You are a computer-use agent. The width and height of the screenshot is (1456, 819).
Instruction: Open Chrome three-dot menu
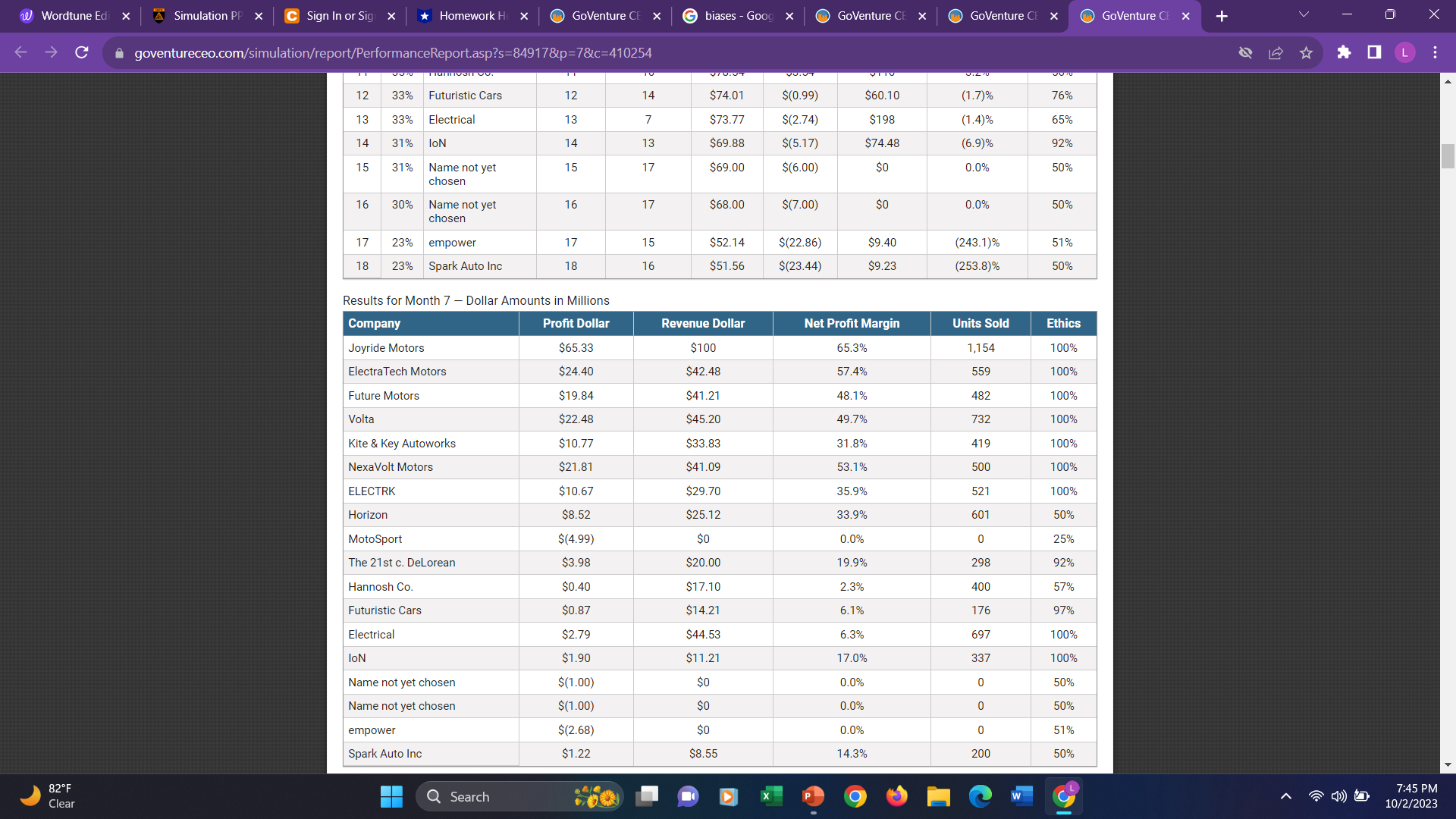1435,52
